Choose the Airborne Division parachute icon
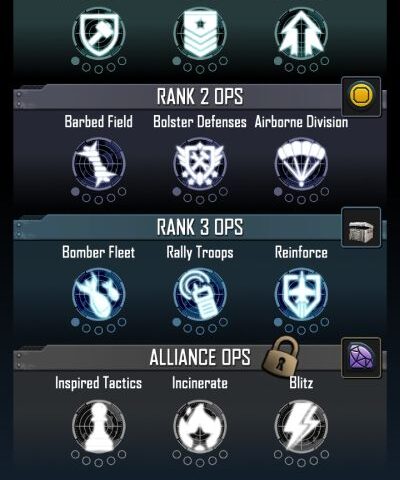The image size is (400, 480). pyautogui.click(x=301, y=164)
